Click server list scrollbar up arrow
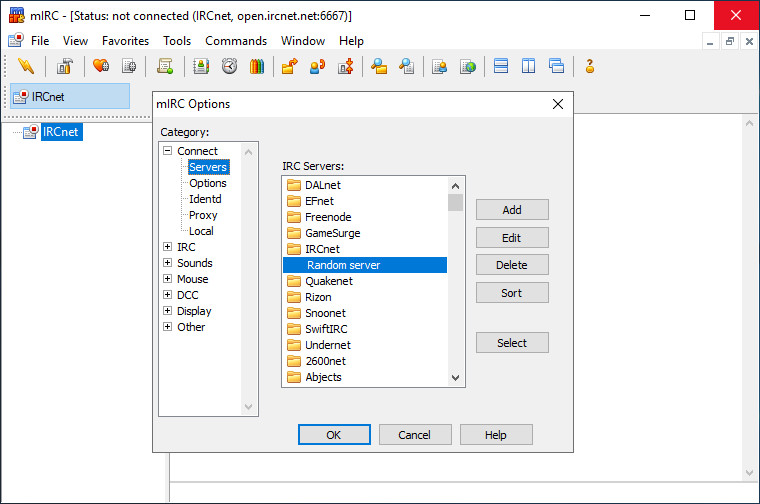This screenshot has height=504, width=760. pyautogui.click(x=455, y=186)
